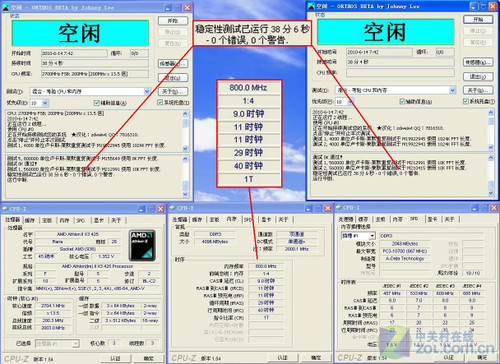Click ORTHOS title icon in right window
Screen dimensions: 500x364
coord(311,6)
